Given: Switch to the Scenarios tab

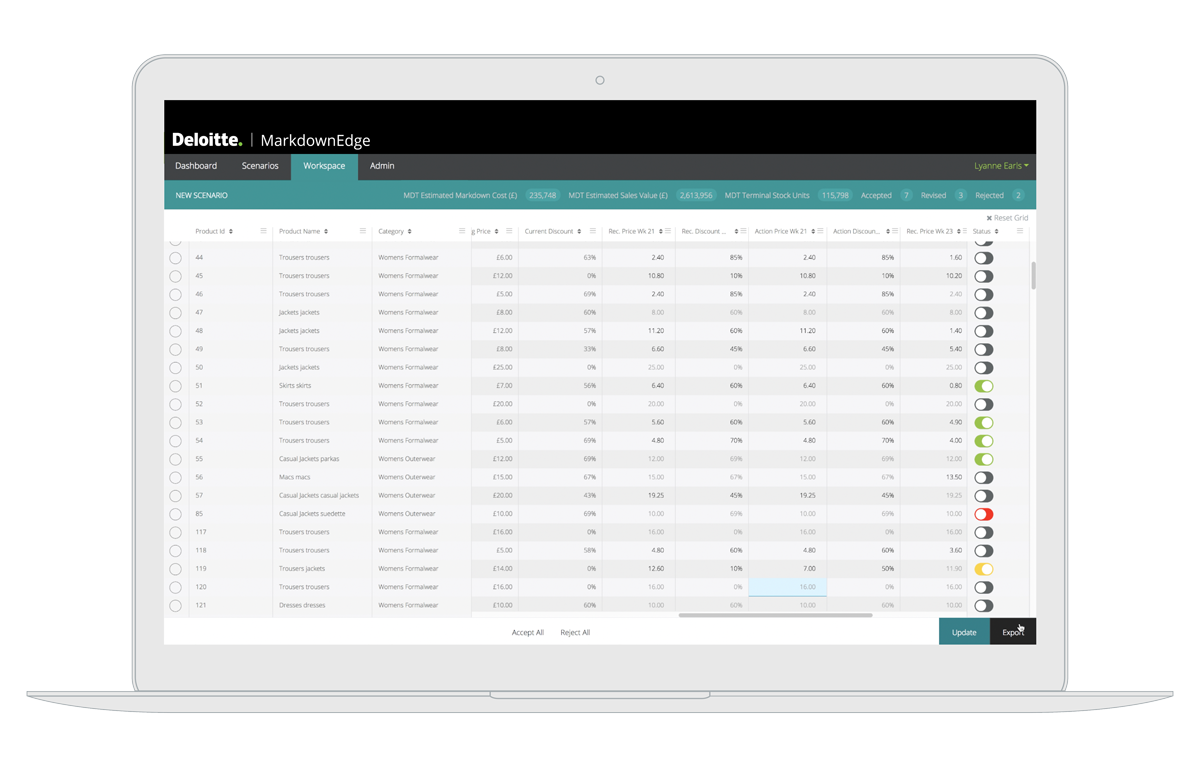Looking at the screenshot, I should pos(260,166).
